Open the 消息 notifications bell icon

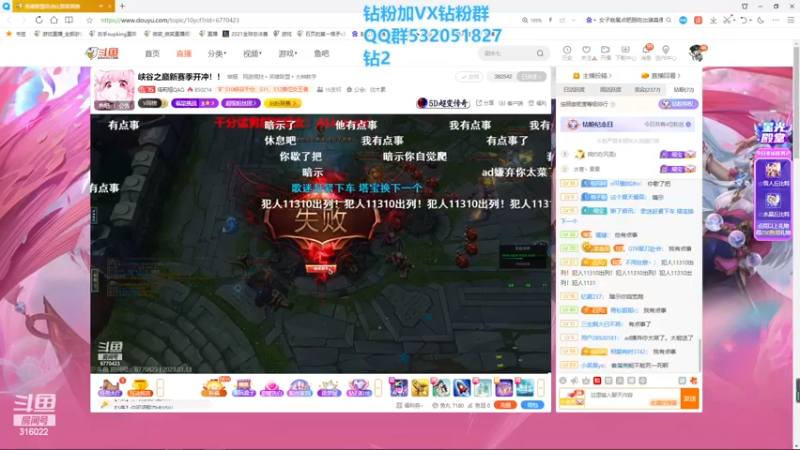pos(646,53)
